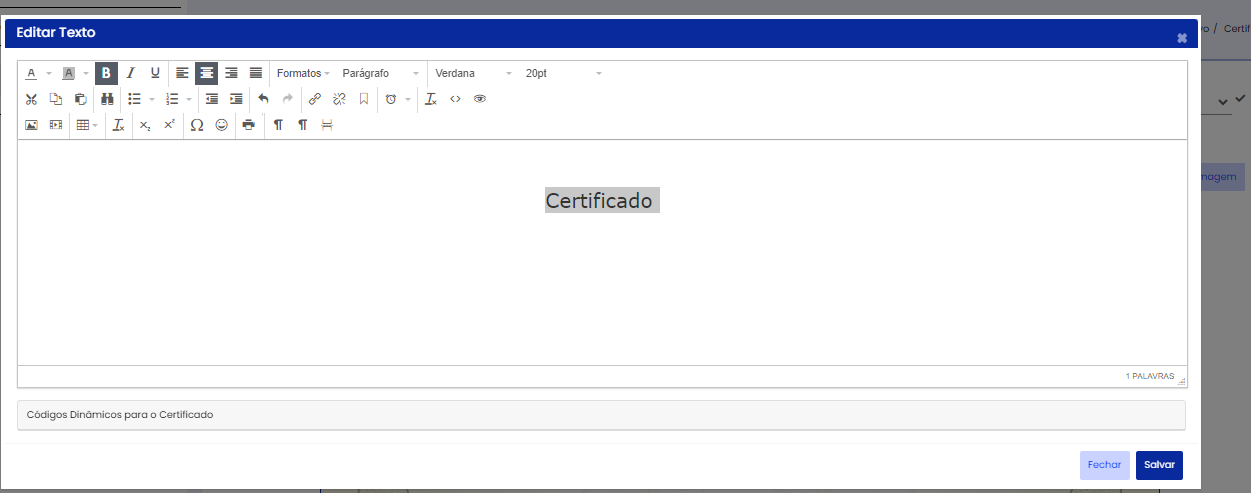1251x493 pixels.
Task: Preview content with the eye icon
Action: tap(480, 99)
